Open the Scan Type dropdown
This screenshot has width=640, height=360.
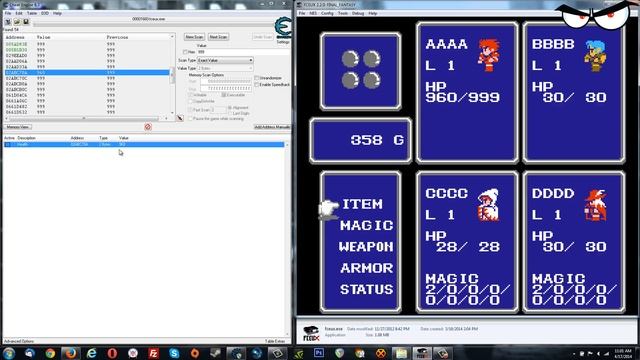[225, 60]
